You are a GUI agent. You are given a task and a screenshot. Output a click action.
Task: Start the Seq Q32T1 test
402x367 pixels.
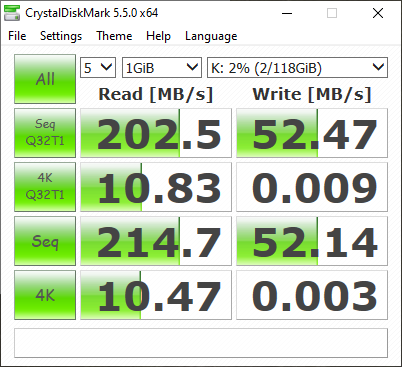point(45,133)
